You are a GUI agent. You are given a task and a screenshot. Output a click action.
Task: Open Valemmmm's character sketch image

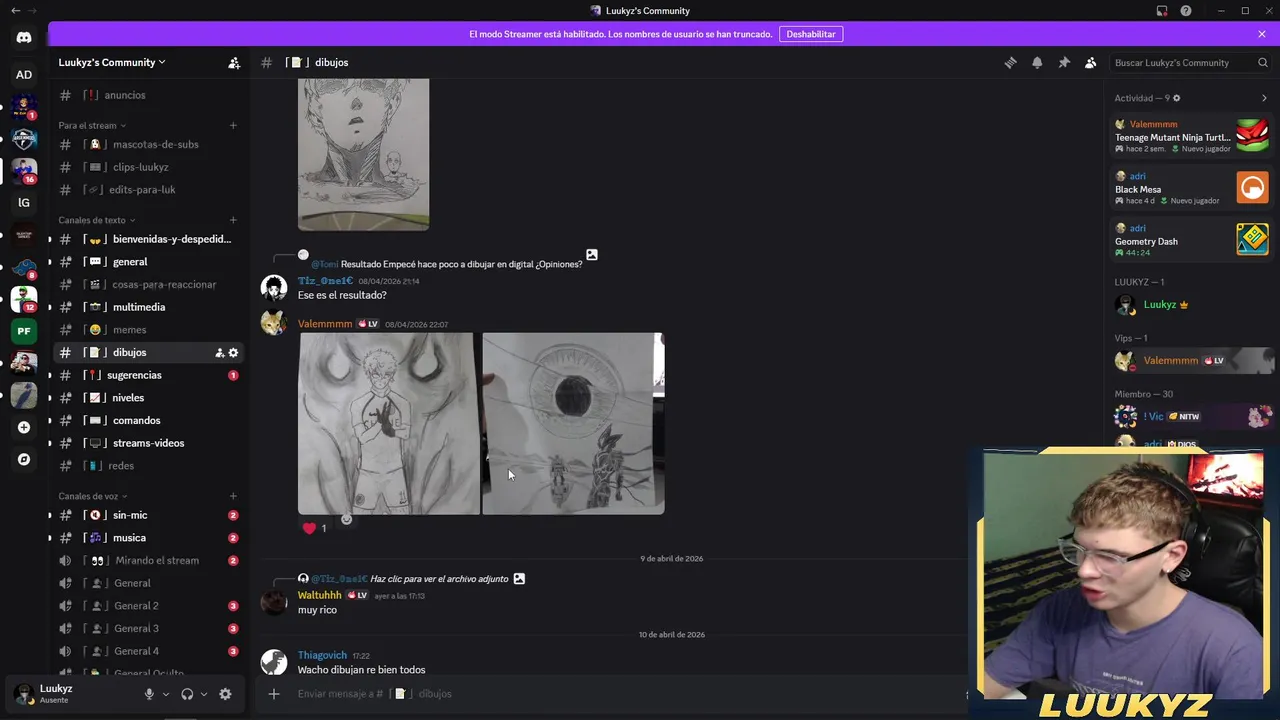tap(388, 424)
